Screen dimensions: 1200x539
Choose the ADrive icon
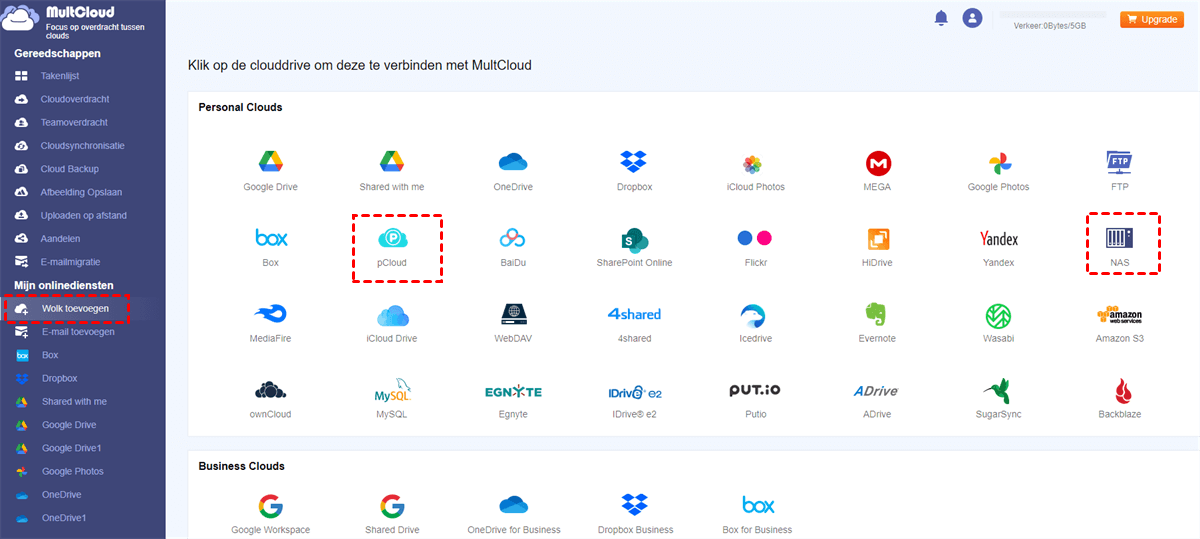tap(877, 391)
